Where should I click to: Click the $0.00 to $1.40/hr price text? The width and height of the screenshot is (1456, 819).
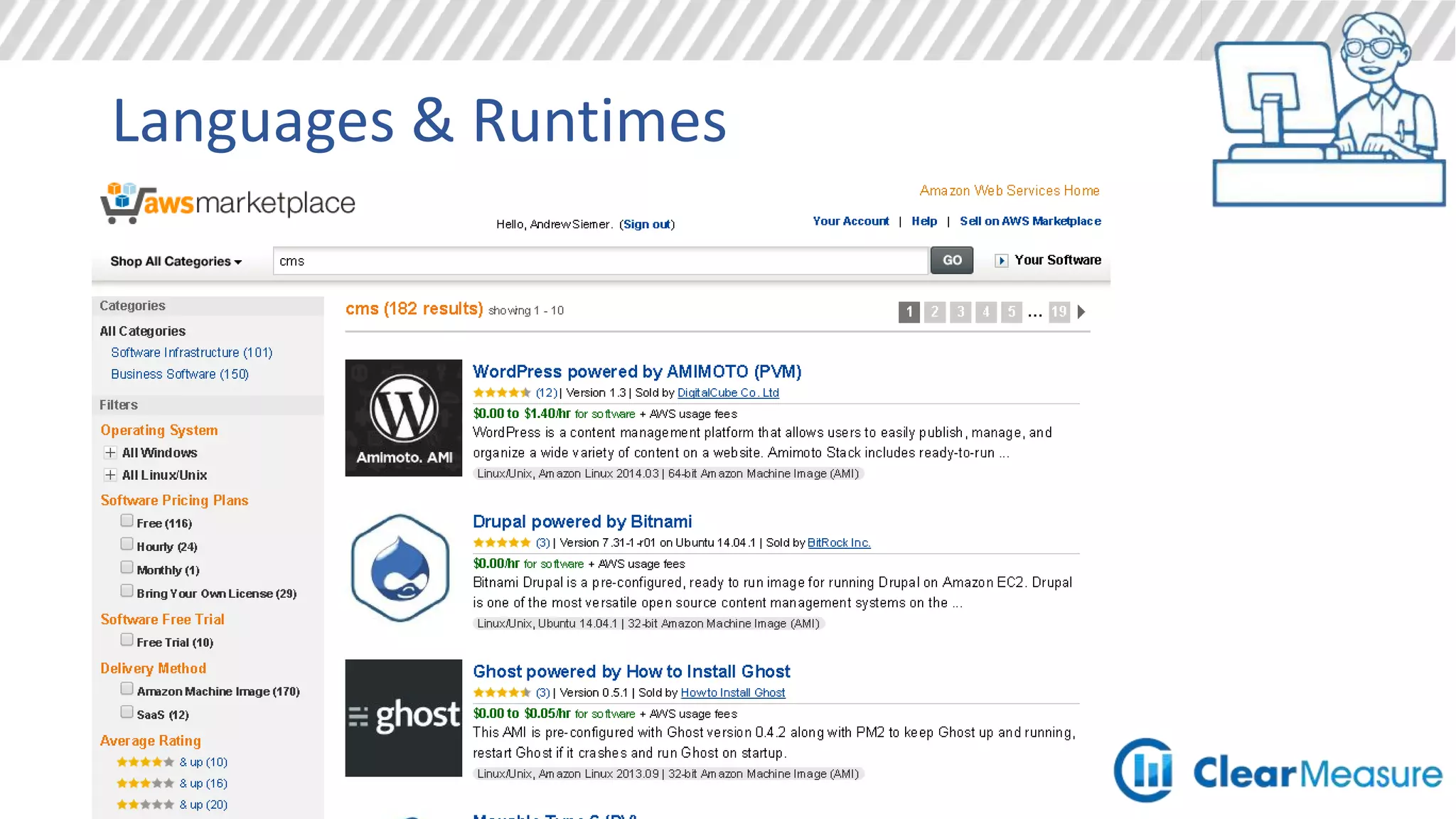point(522,414)
